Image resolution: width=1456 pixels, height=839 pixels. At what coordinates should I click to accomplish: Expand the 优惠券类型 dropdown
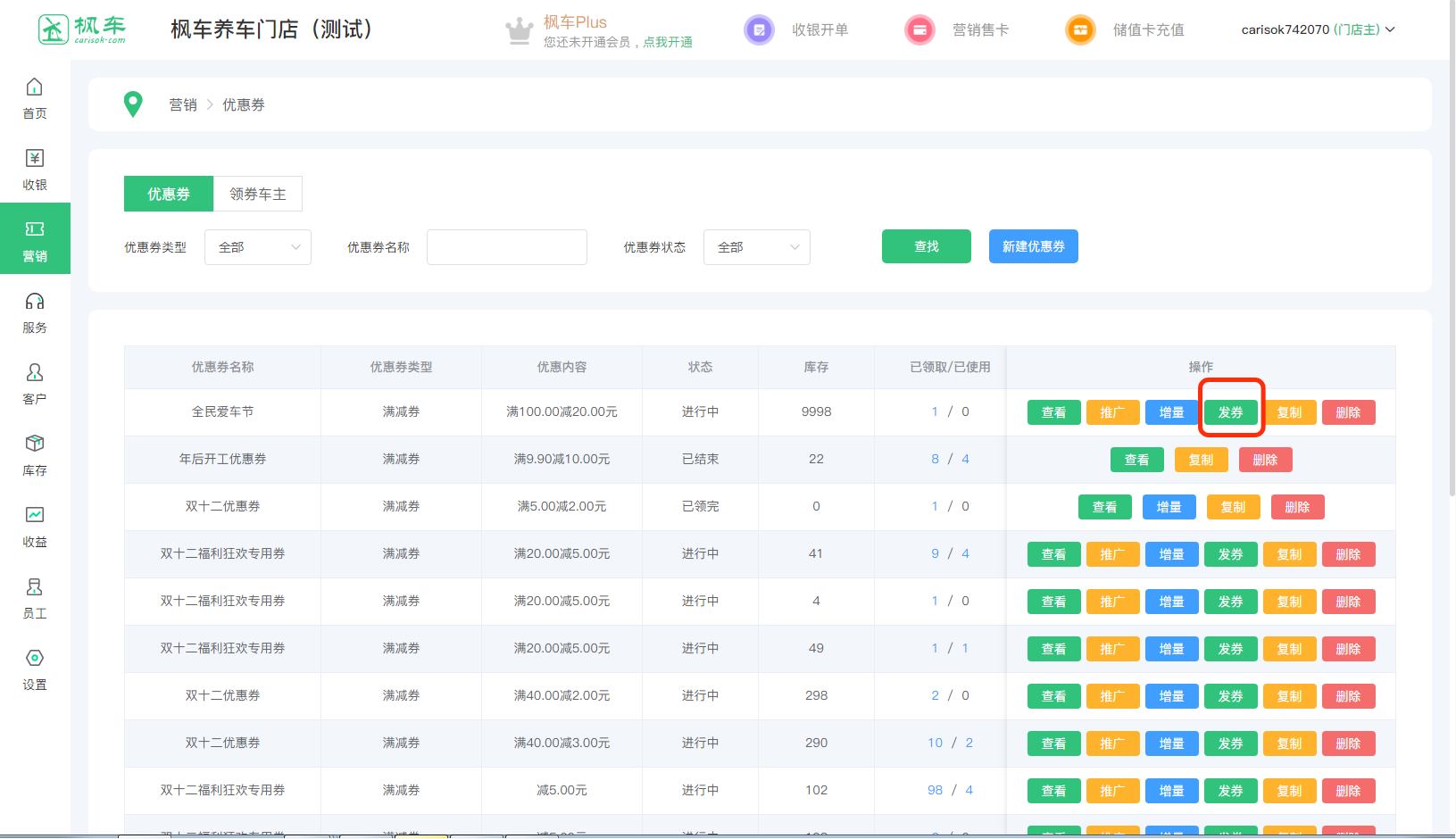click(258, 247)
